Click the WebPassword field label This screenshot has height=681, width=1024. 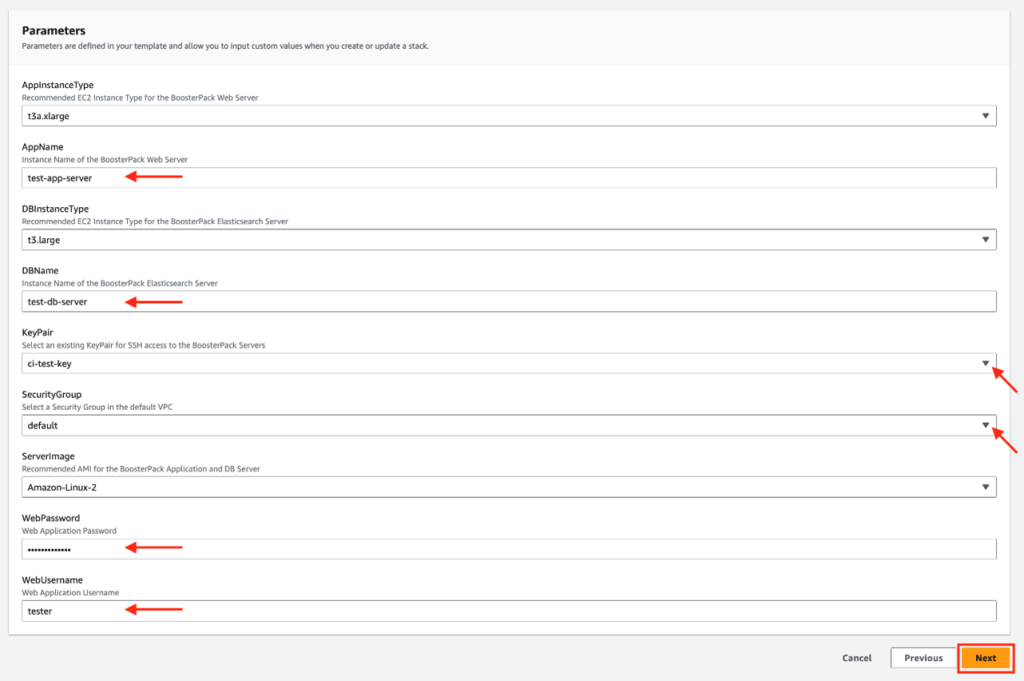pyautogui.click(x=50, y=518)
